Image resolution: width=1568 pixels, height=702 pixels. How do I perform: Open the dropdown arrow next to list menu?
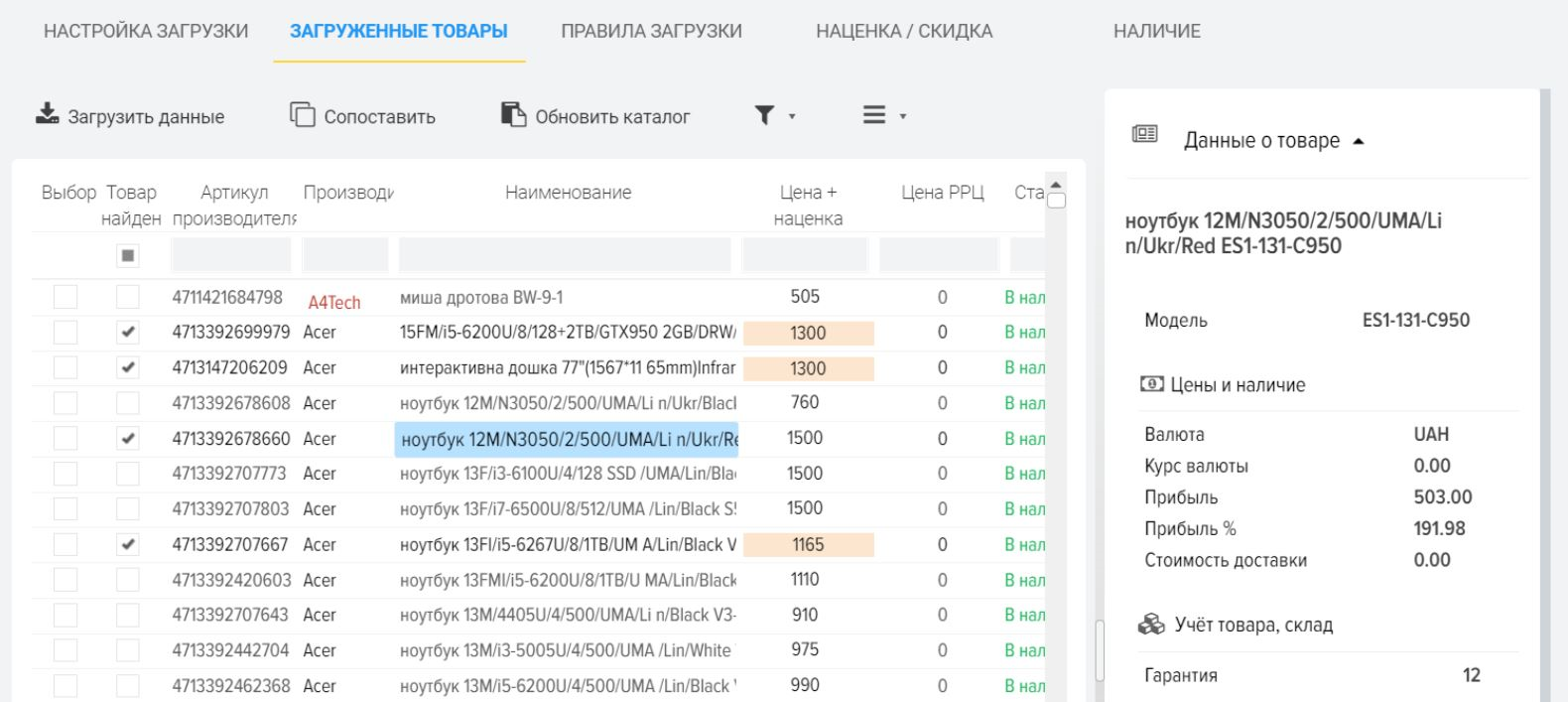pyautogui.click(x=903, y=117)
